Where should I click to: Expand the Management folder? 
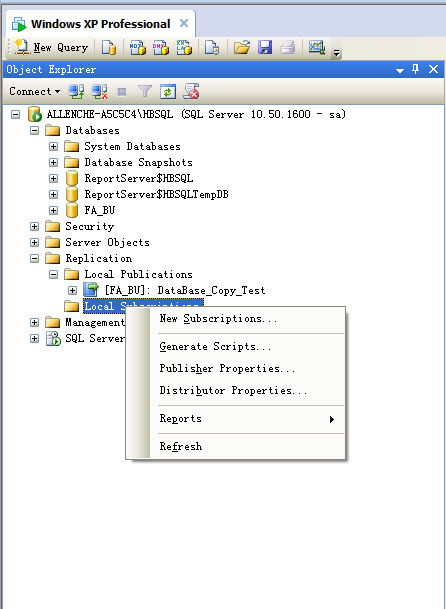(x=35, y=322)
